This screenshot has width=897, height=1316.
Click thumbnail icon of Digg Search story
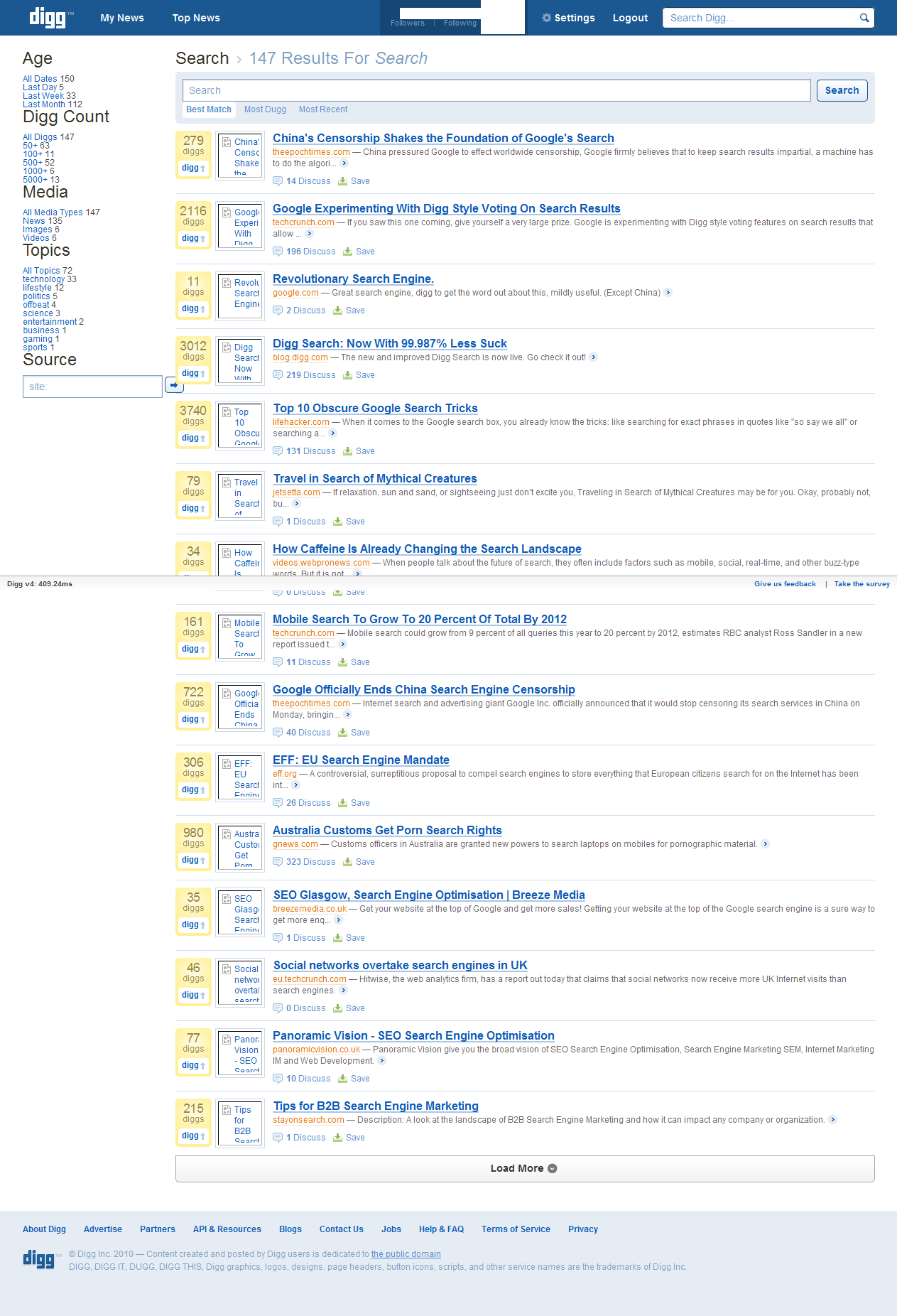pyautogui.click(x=240, y=361)
